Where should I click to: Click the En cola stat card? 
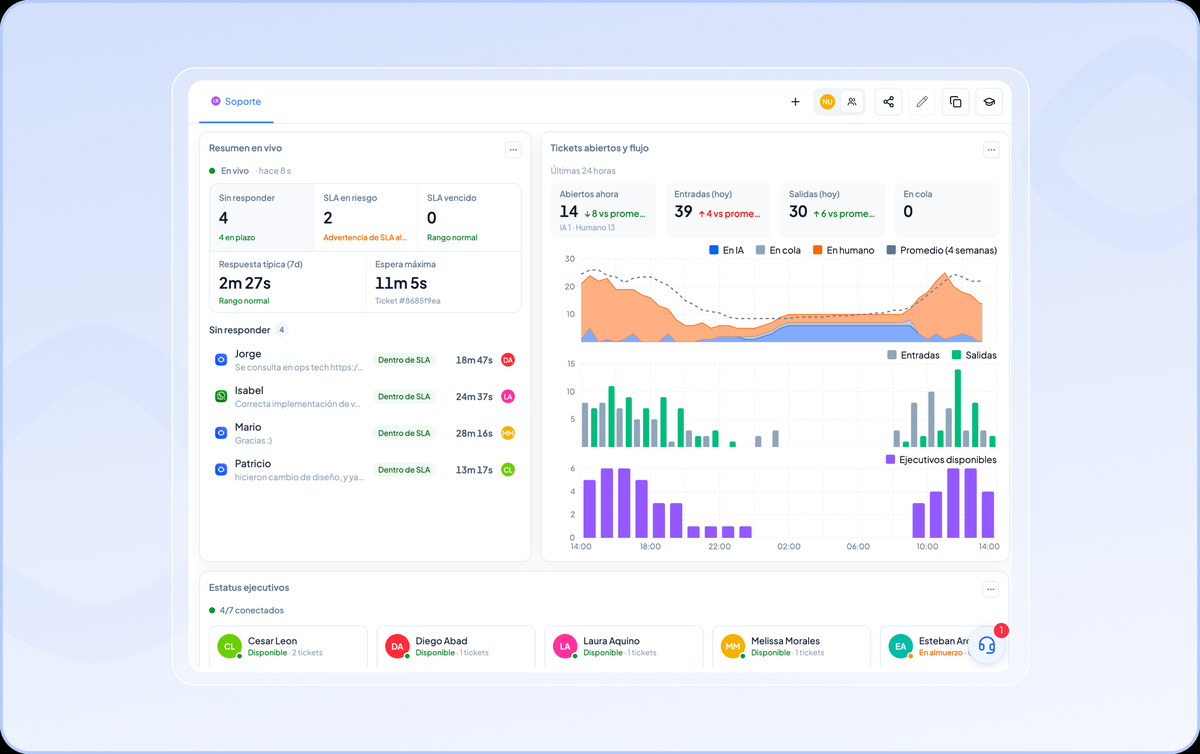947,210
